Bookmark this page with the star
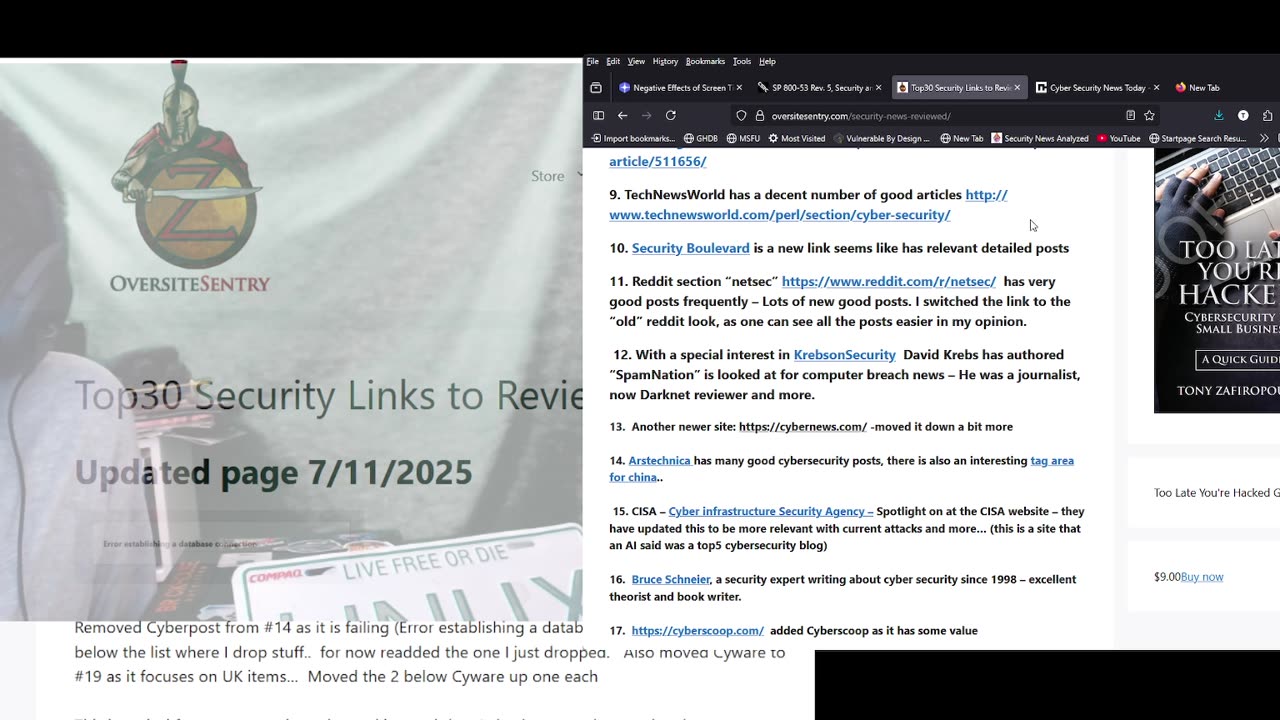This screenshot has width=1280, height=720. (1149, 116)
